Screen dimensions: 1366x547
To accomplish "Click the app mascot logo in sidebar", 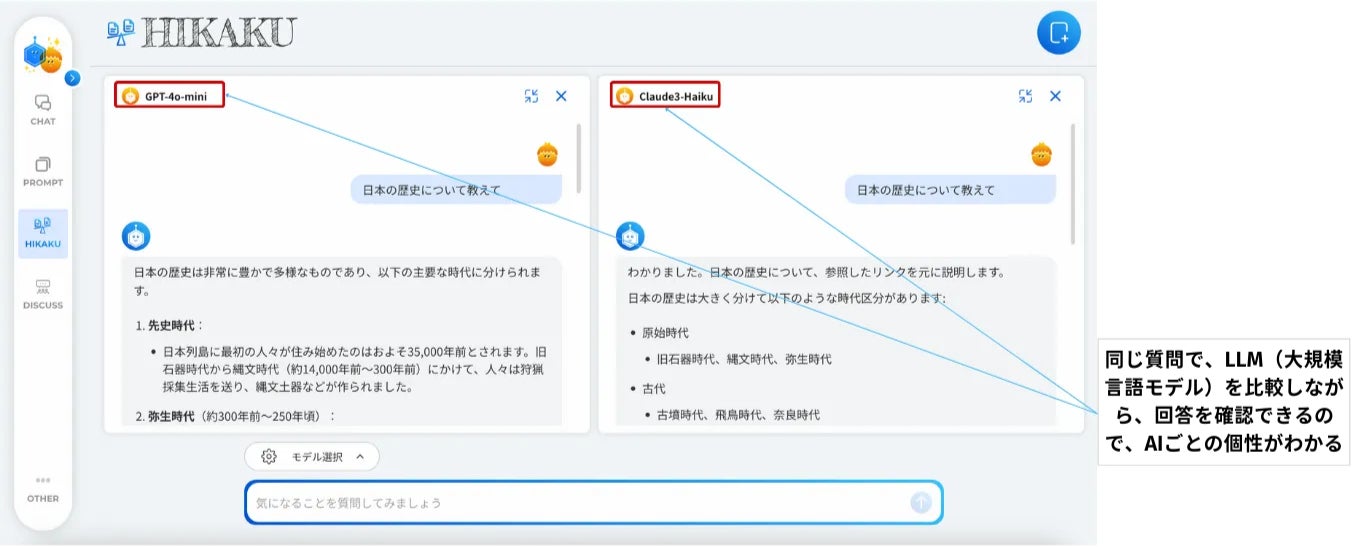I will (x=43, y=55).
